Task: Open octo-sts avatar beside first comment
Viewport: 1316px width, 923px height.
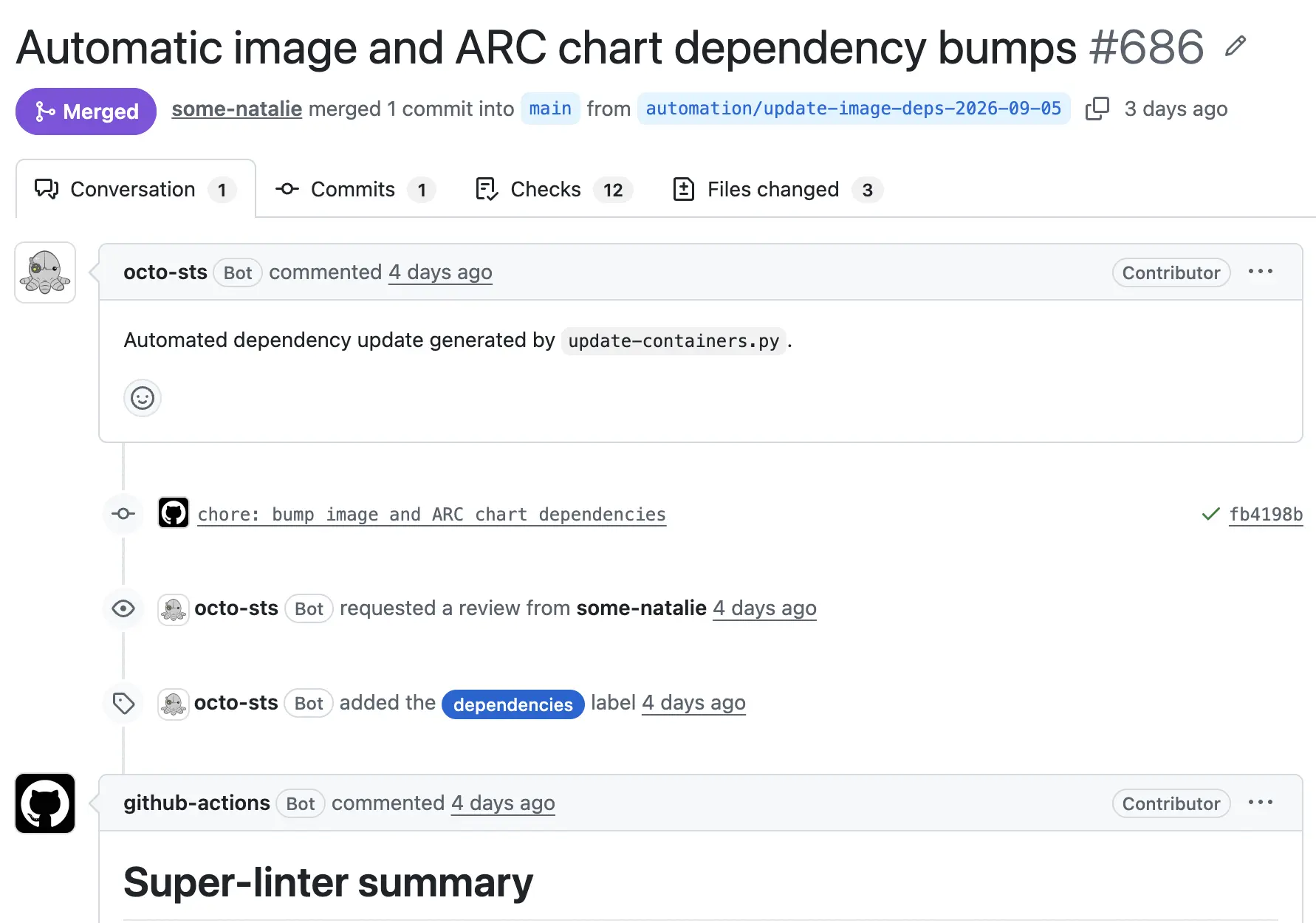Action: click(45, 272)
